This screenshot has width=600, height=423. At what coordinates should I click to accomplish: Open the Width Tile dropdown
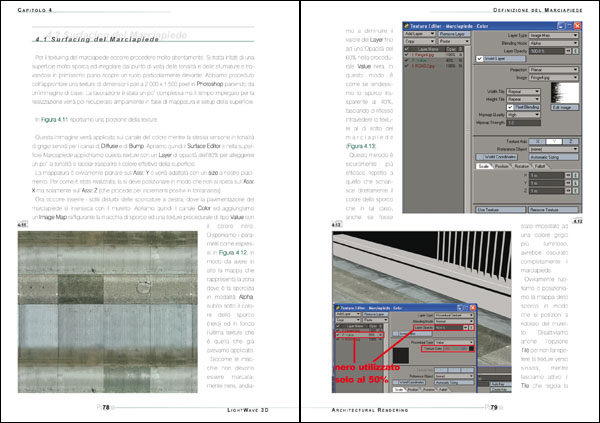523,91
